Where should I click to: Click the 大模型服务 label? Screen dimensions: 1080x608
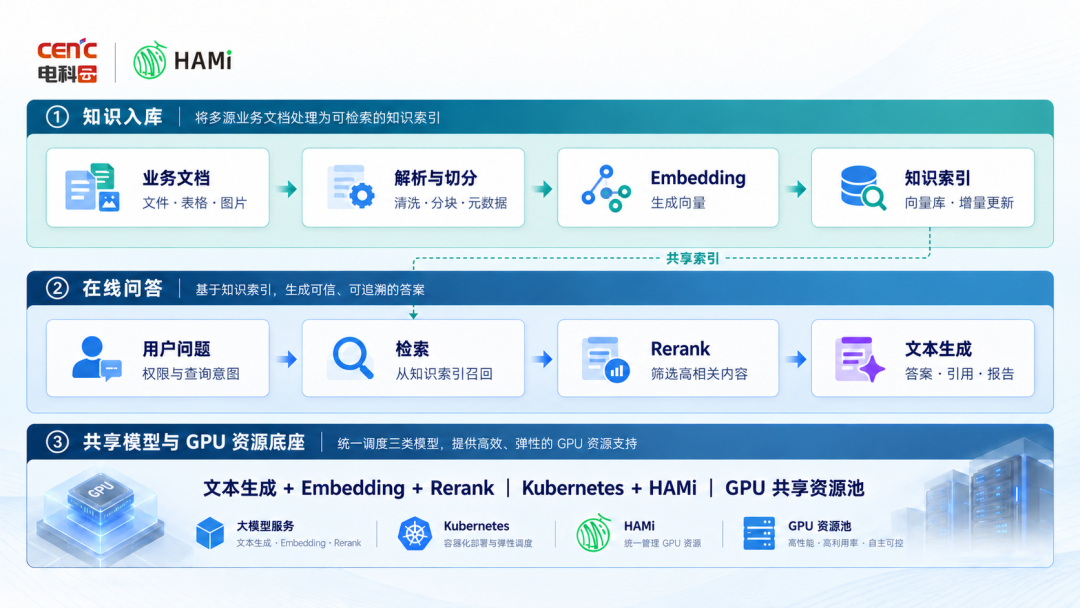point(265,526)
